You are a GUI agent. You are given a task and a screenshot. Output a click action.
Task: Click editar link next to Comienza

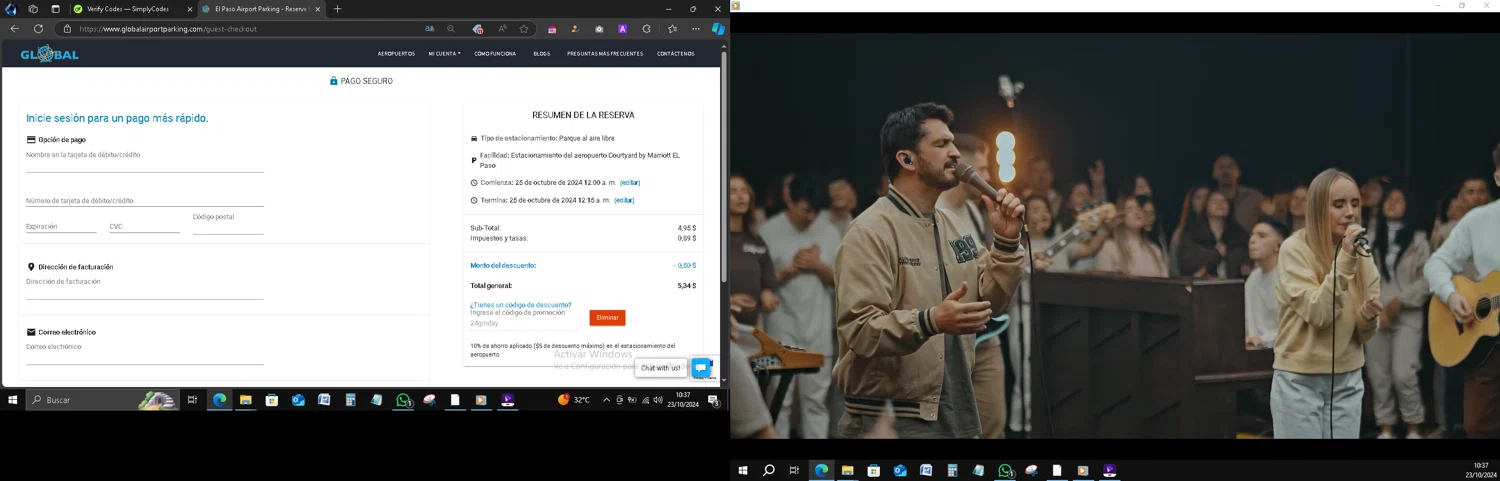(629, 183)
